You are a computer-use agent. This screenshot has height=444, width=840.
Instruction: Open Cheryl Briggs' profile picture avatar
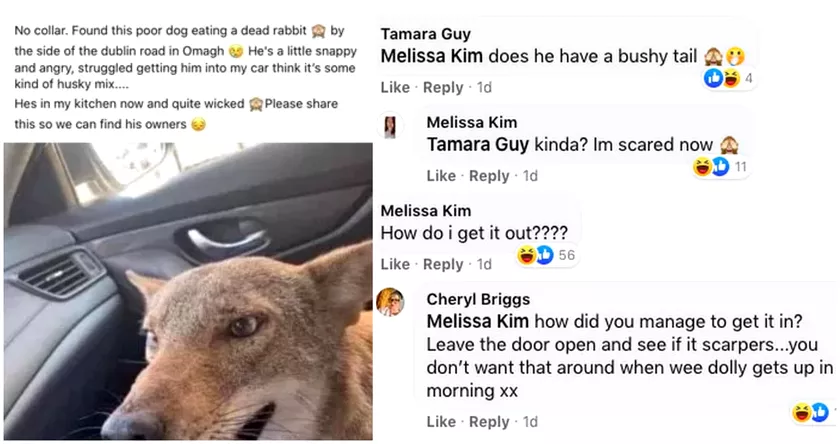pyautogui.click(x=391, y=302)
